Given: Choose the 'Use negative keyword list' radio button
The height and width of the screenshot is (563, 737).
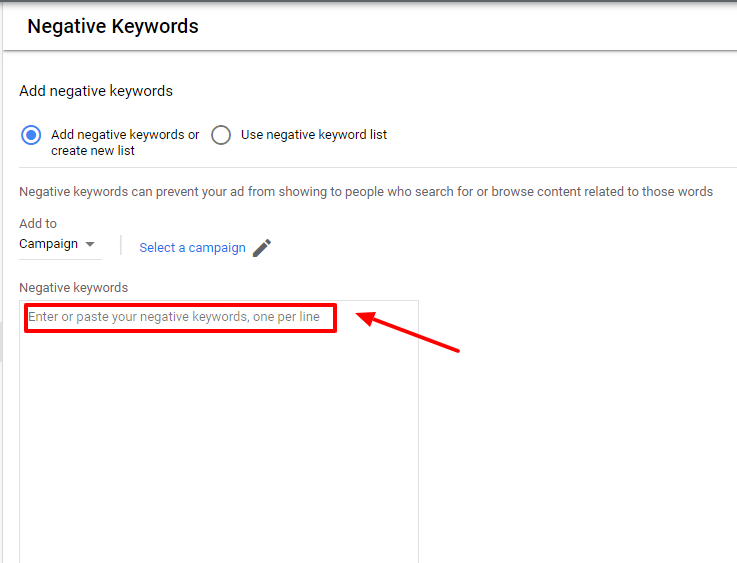Looking at the screenshot, I should [x=221, y=135].
